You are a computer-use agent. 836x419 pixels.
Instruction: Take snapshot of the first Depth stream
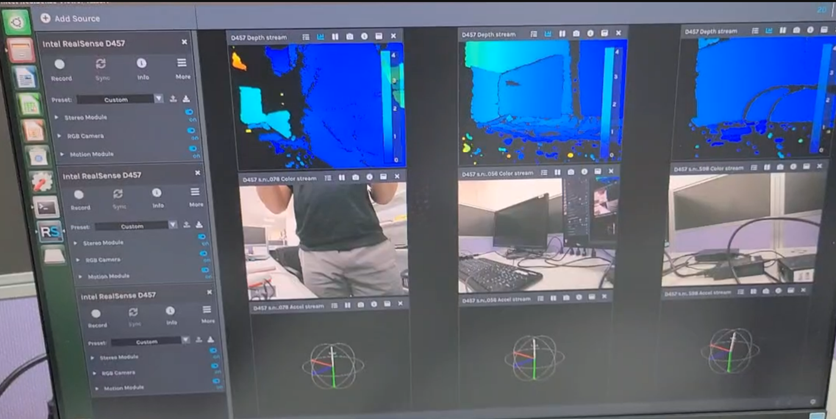tap(349, 37)
